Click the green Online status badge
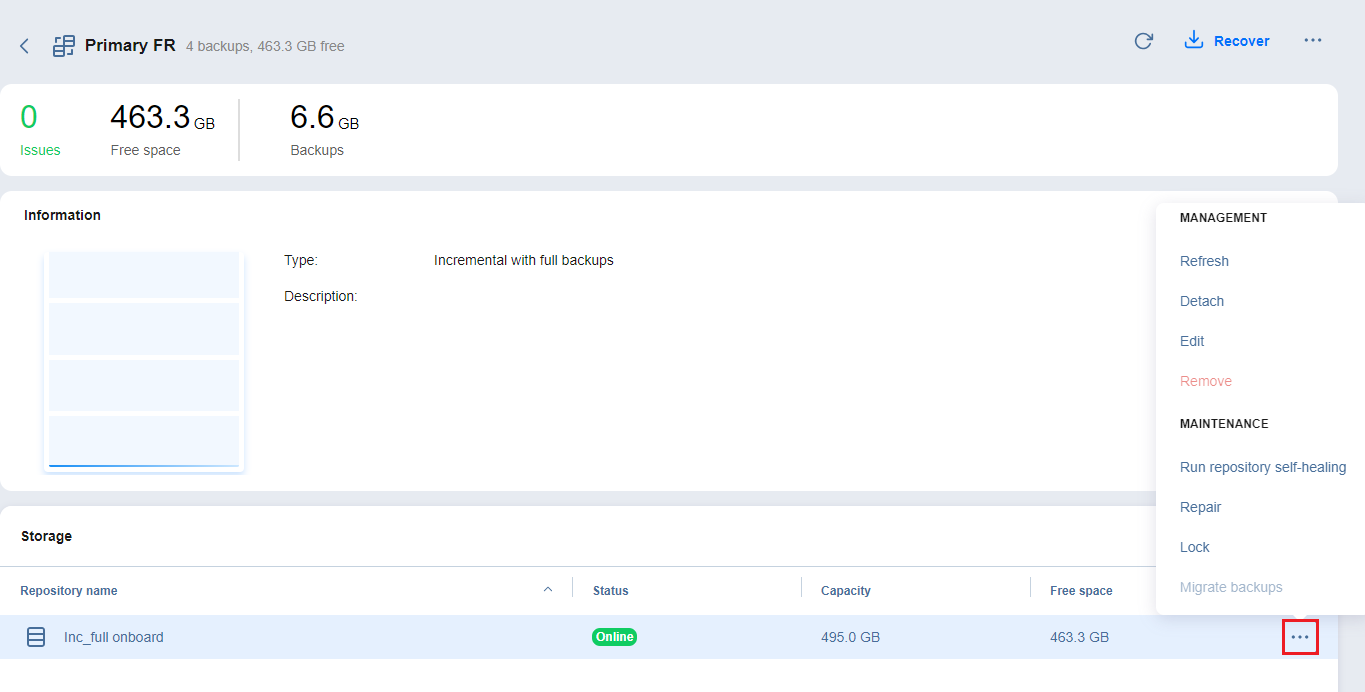This screenshot has height=692, width=1365. pyautogui.click(x=614, y=637)
